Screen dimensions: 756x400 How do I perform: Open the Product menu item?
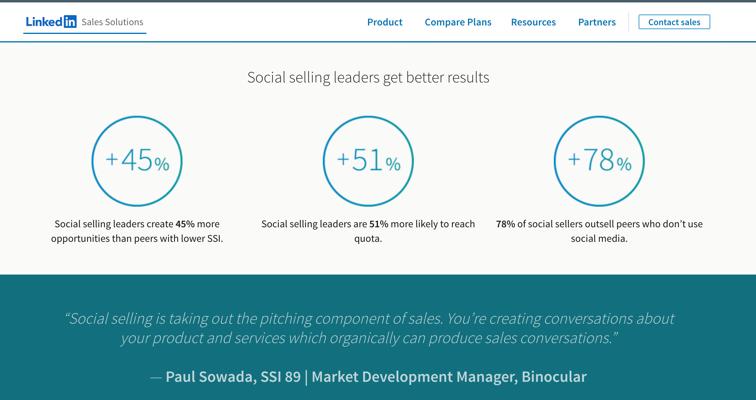[385, 22]
